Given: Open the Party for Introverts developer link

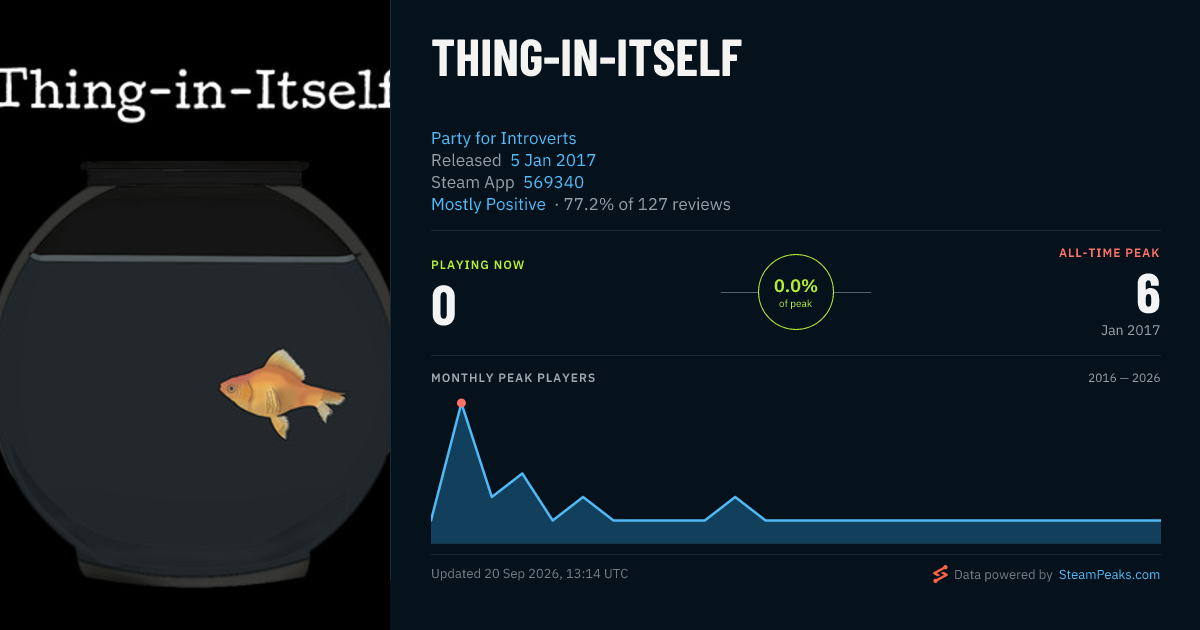Looking at the screenshot, I should click(x=503, y=138).
